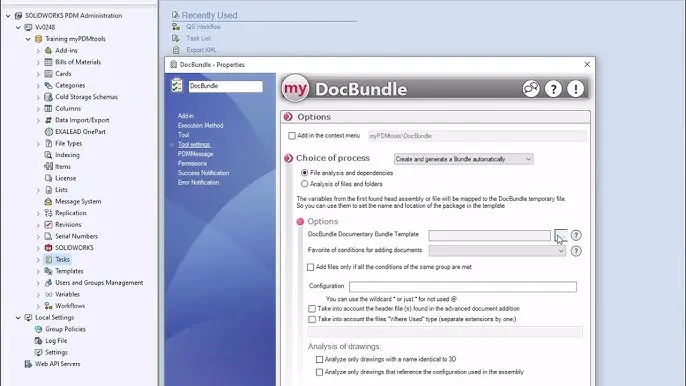Screen dimensions: 686x386
Task: Click the Configuration text field
Action: (463, 287)
